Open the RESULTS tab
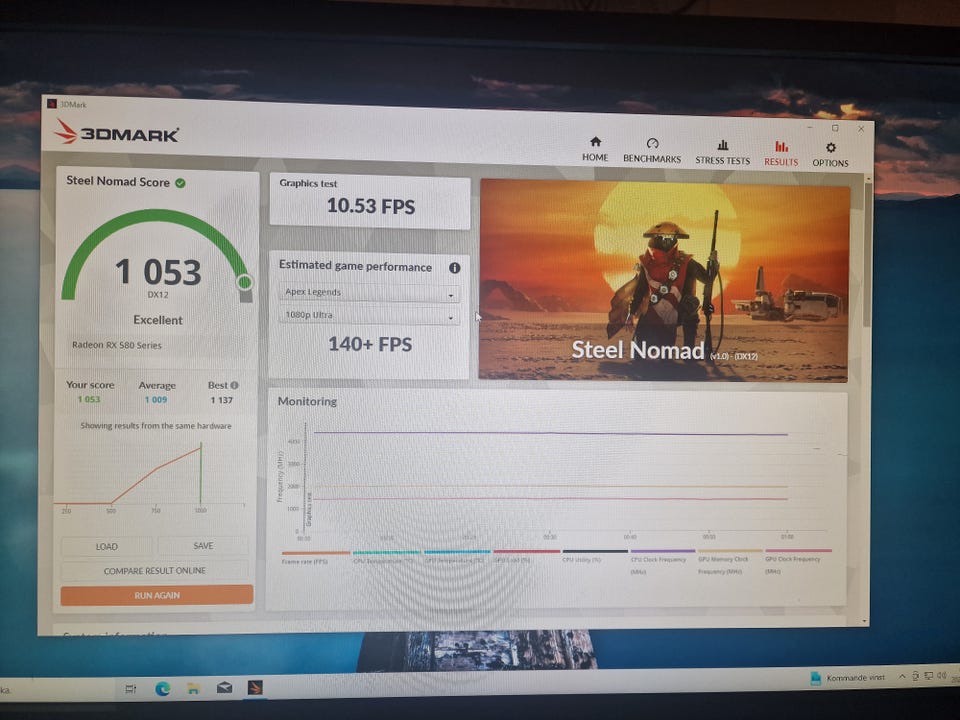Viewport: 960px width, 720px height. pos(781,153)
